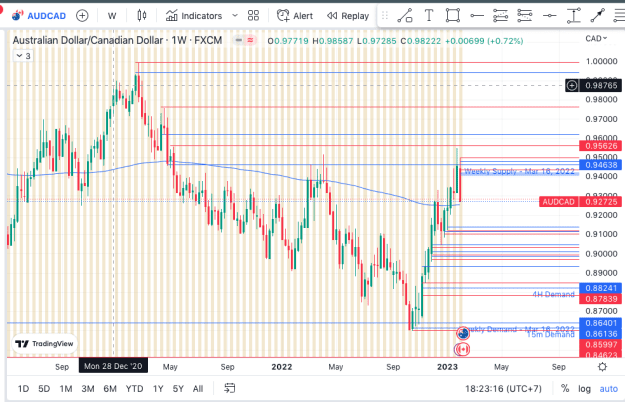Set date range to All
Viewport: 625px width, 402px height.
click(x=198, y=388)
